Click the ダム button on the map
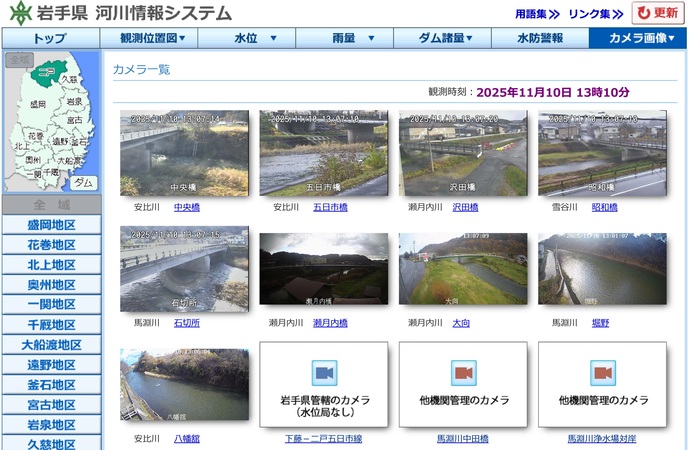Image resolution: width=690 pixels, height=450 pixels. tap(84, 183)
